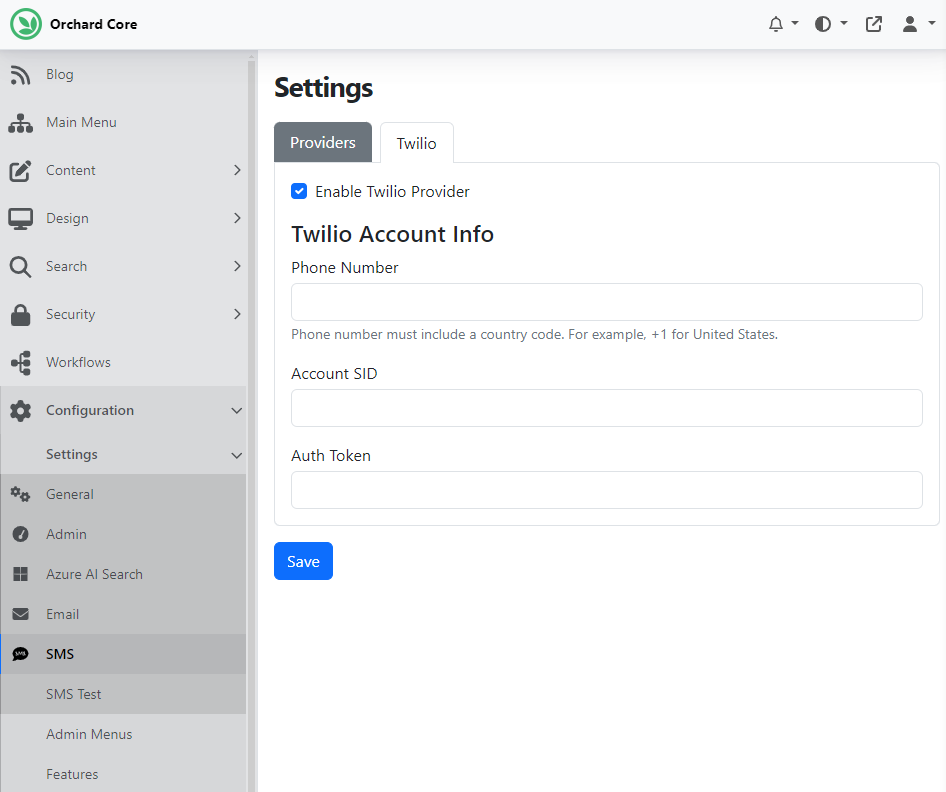Click the Azure AI Search windows icon

click(x=21, y=574)
